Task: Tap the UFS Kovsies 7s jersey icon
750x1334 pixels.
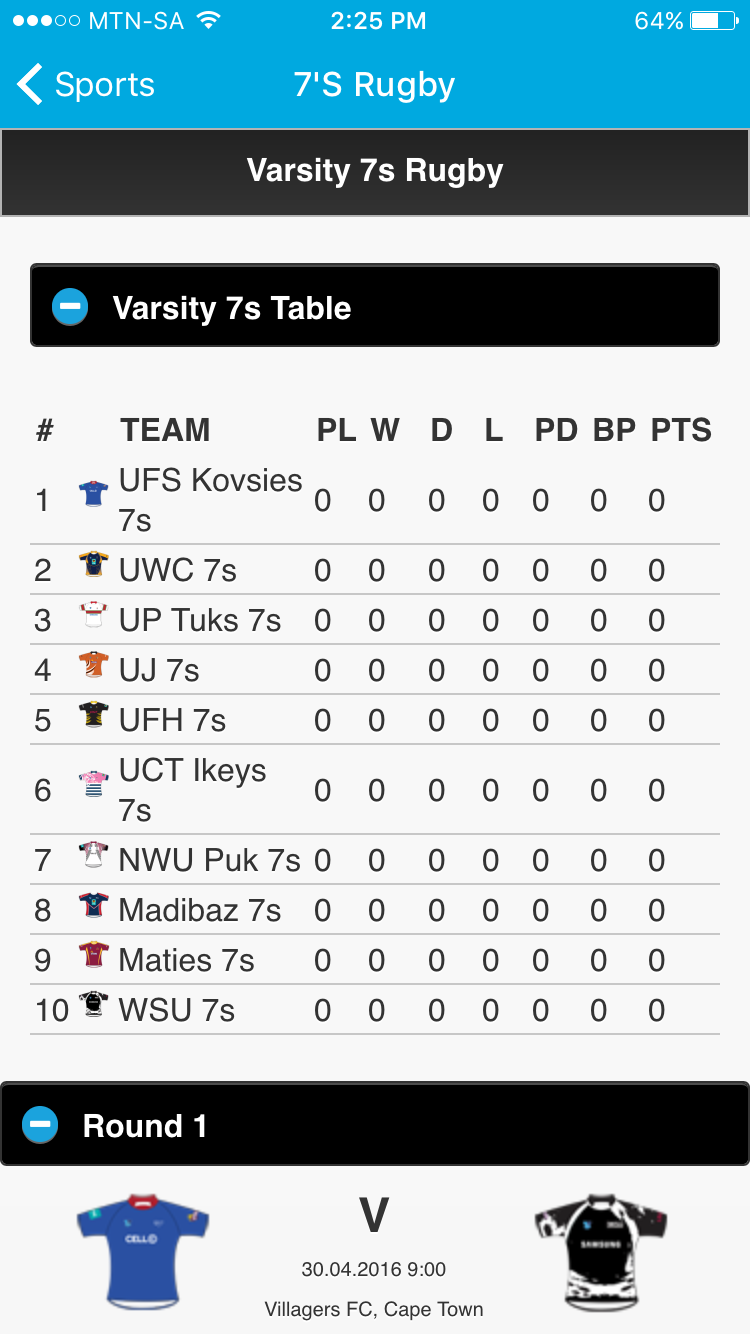Action: click(93, 493)
